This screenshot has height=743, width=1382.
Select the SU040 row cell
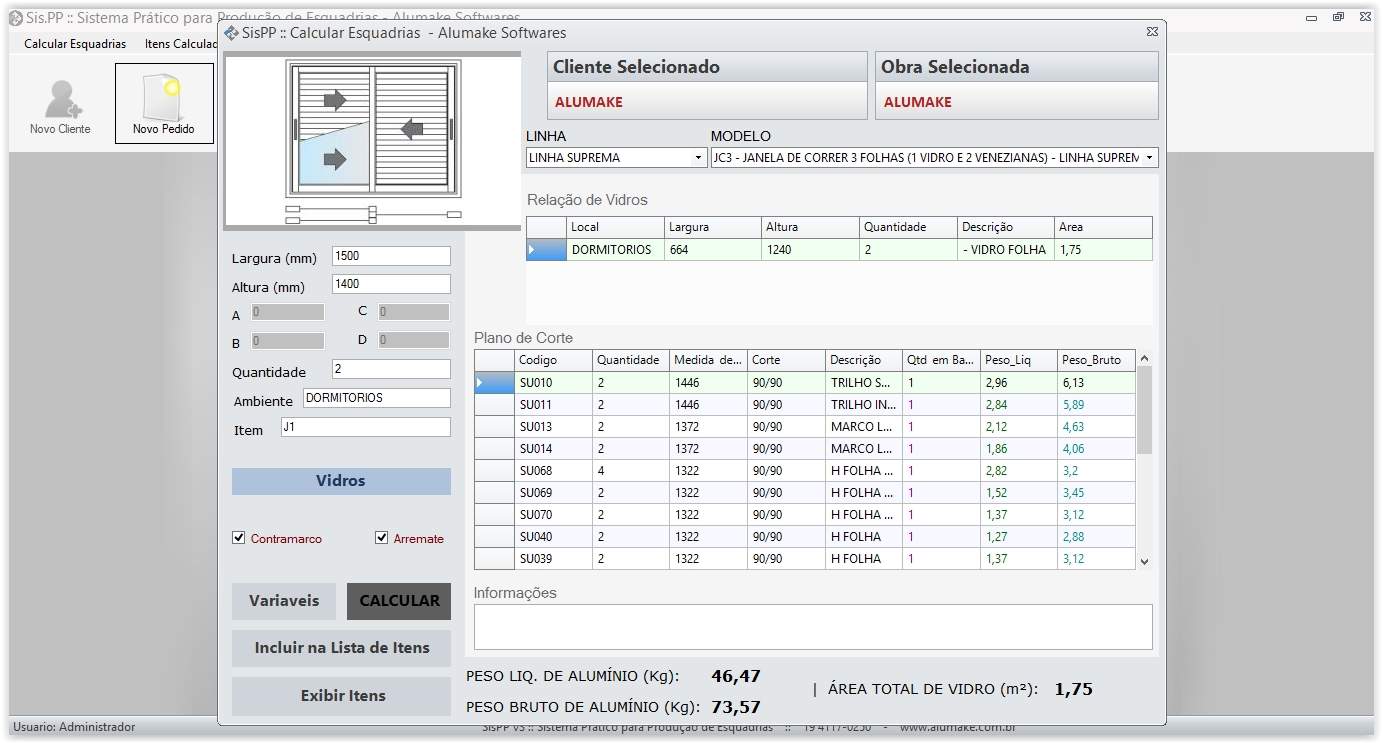coord(553,537)
